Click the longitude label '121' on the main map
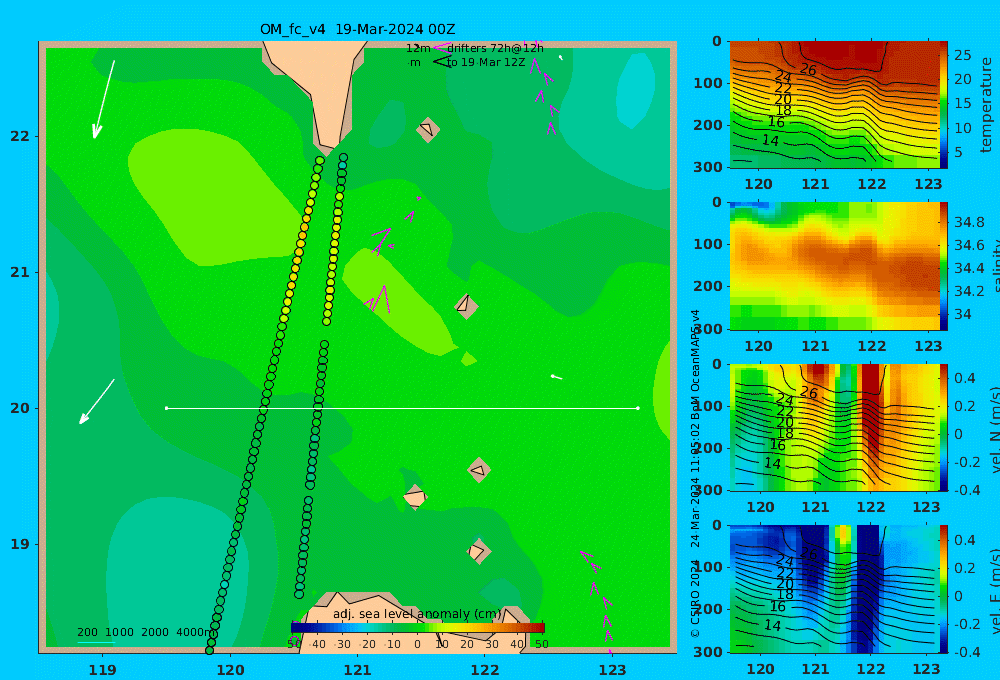The image size is (1000, 680). (x=358, y=670)
